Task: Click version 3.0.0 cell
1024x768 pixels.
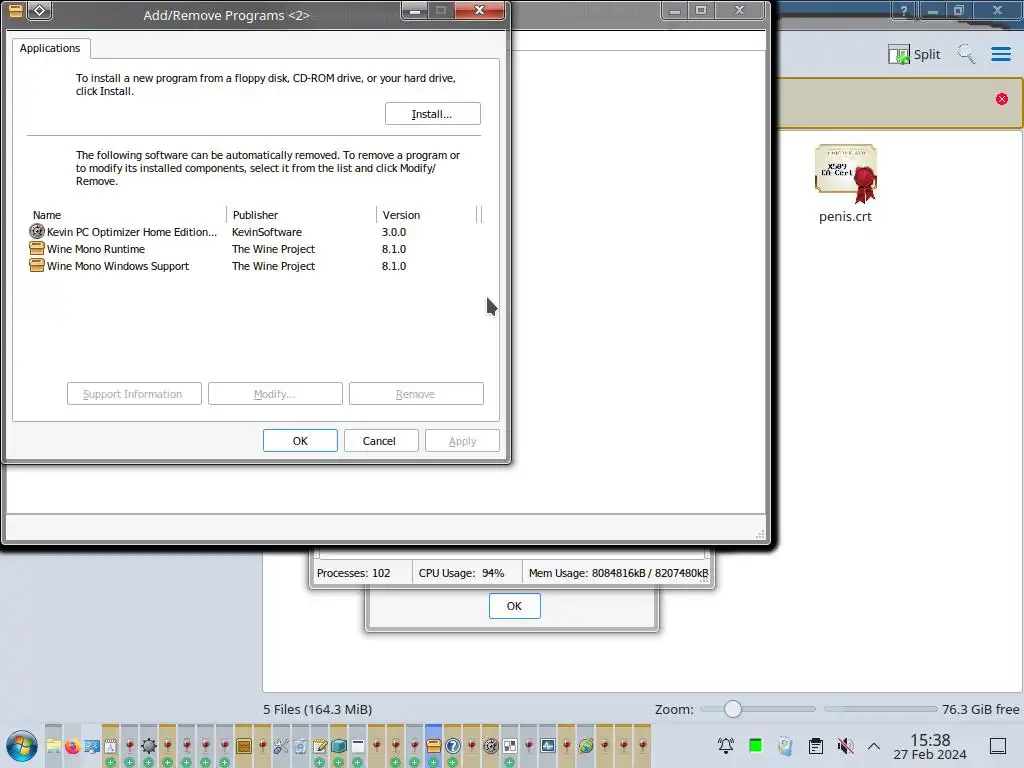Action: pos(394,232)
